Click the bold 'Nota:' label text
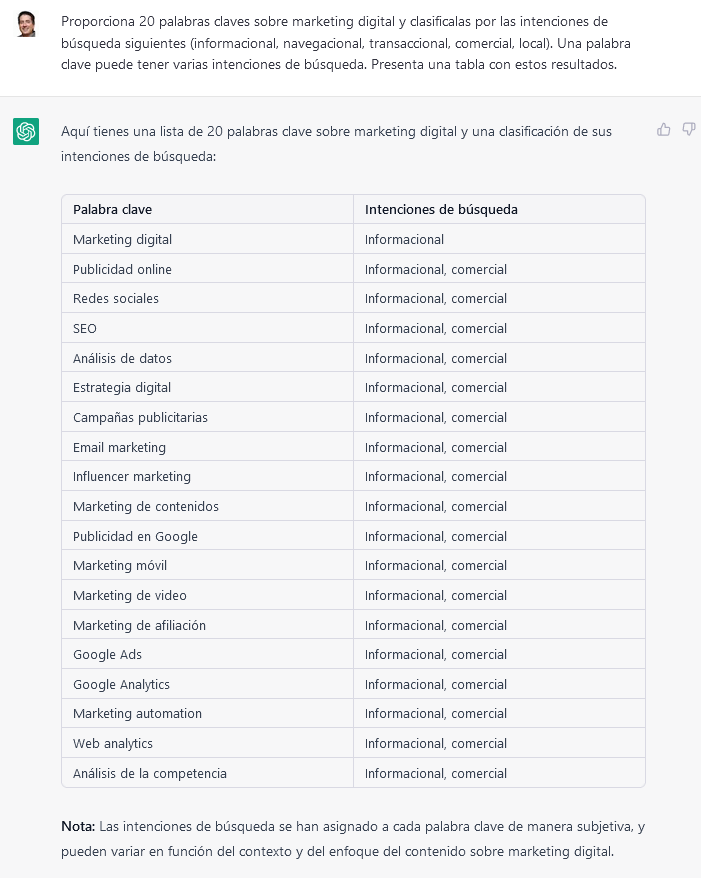This screenshot has width=701, height=878. click(x=78, y=826)
